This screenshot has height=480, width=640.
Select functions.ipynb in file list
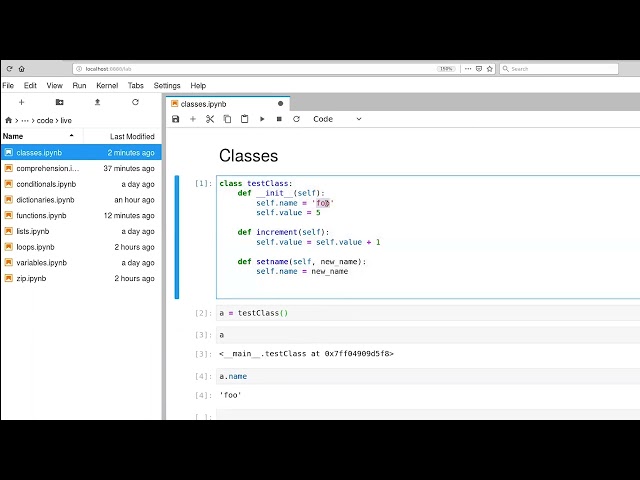[81, 216]
